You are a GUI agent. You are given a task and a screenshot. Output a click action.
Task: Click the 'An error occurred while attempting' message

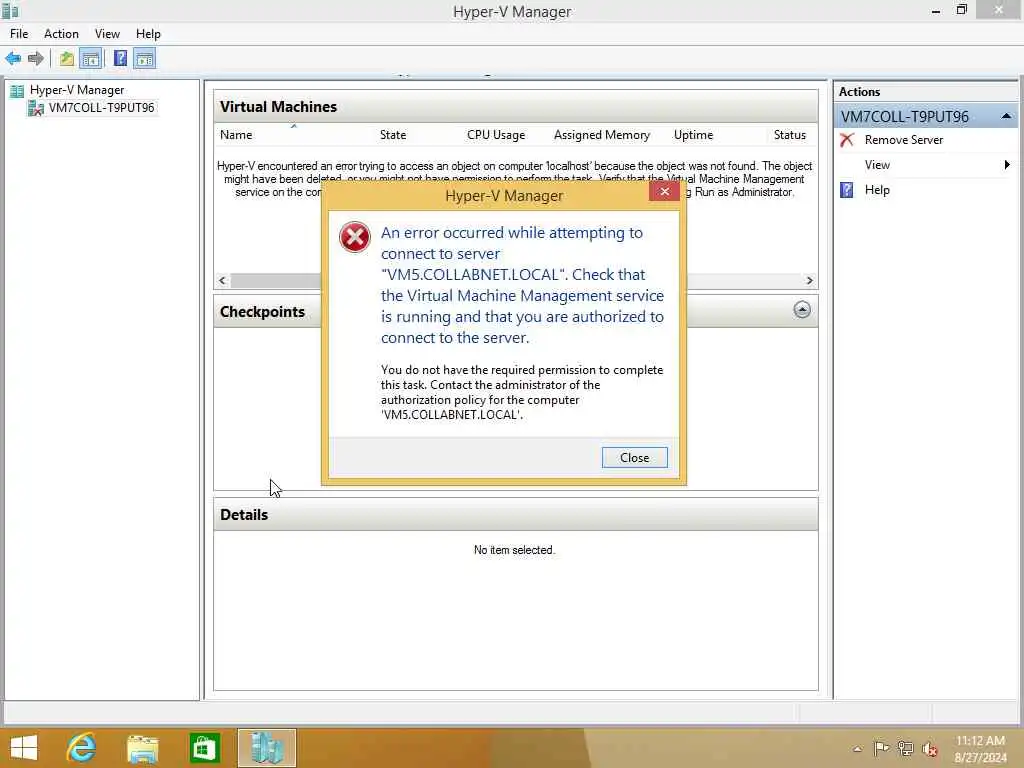point(522,285)
